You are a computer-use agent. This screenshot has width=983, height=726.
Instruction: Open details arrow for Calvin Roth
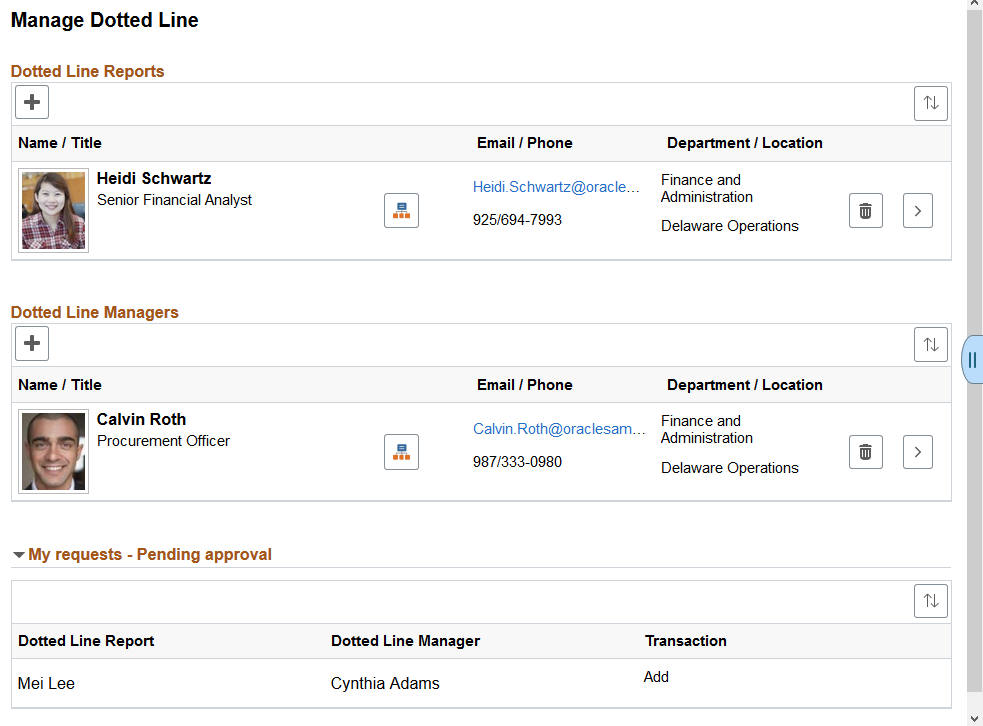click(x=918, y=452)
